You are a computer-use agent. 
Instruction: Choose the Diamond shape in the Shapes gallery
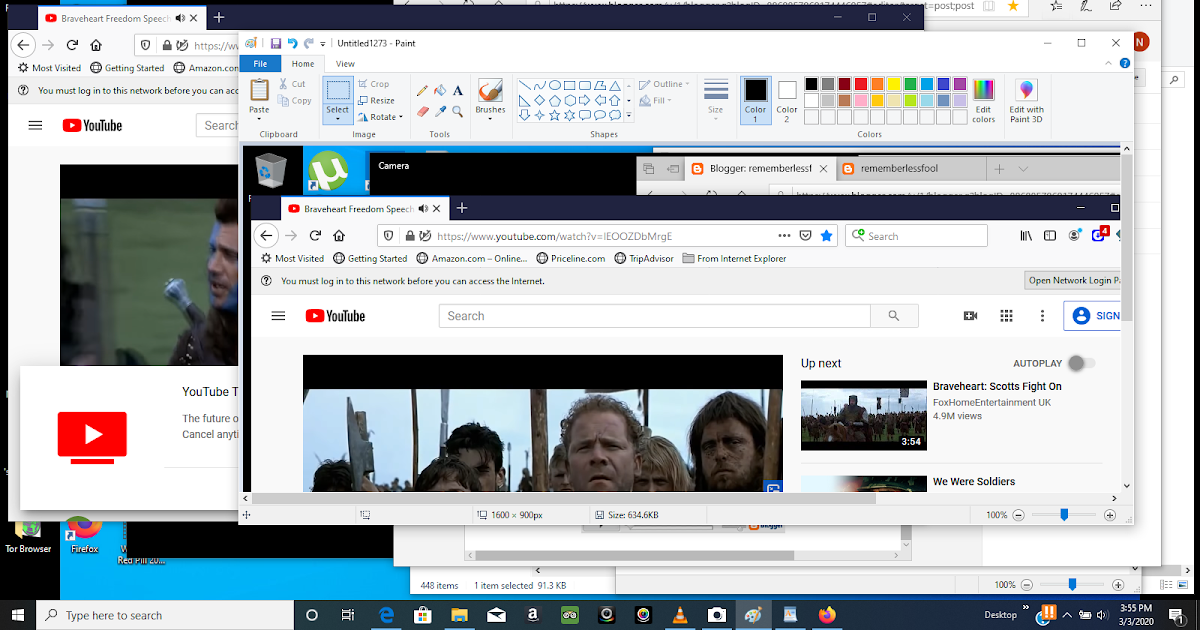[x=539, y=100]
